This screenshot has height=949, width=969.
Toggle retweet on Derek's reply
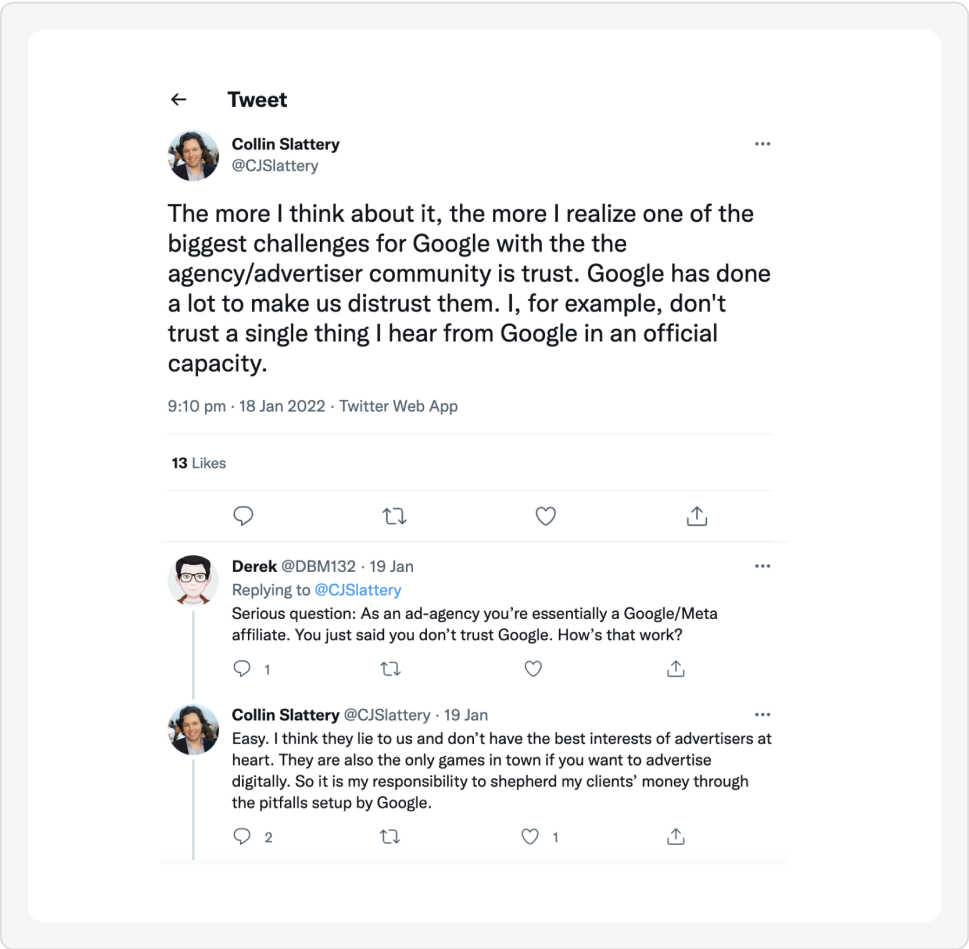click(x=390, y=668)
